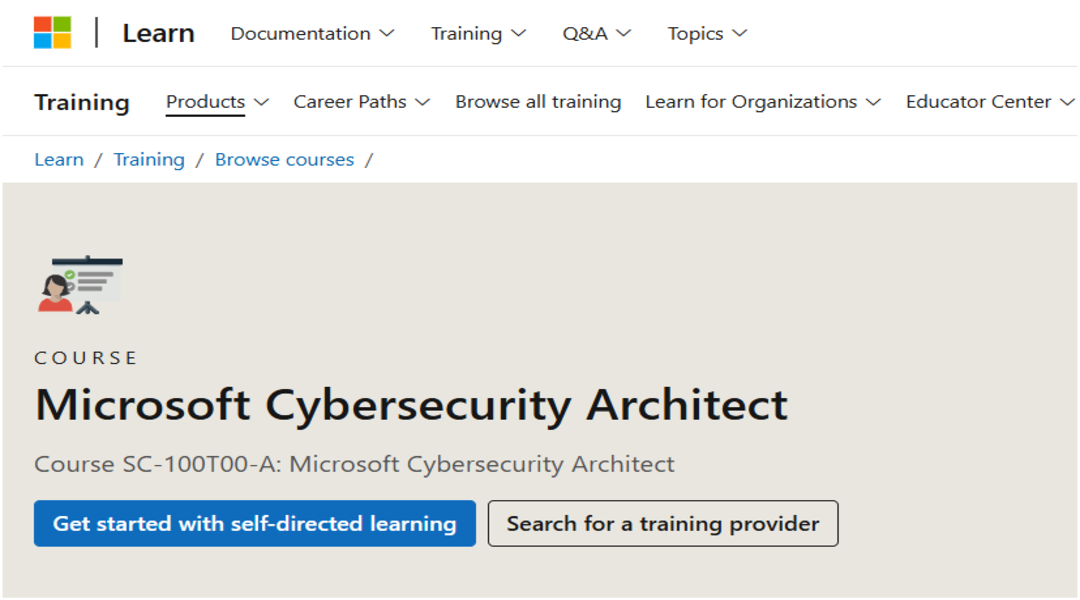The width and height of the screenshot is (1080, 600).
Task: Expand the Career Paths menu
Action: pyautogui.click(x=361, y=102)
